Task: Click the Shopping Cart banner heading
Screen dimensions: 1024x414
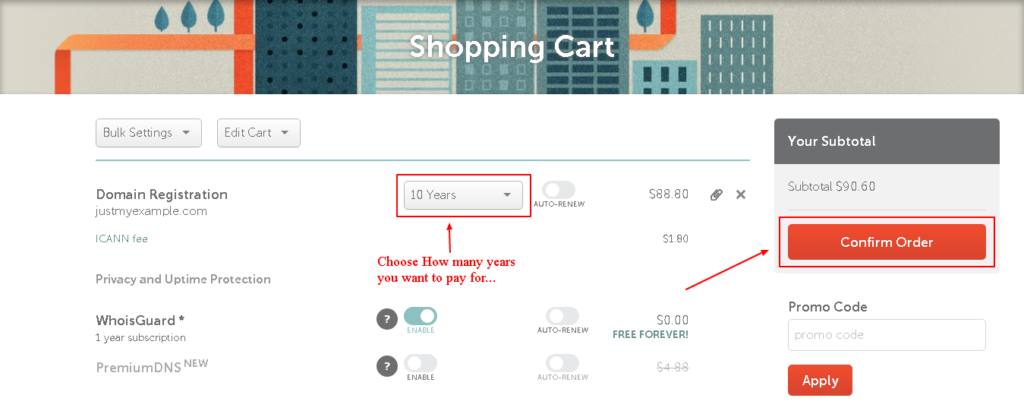Action: pyautogui.click(x=512, y=46)
